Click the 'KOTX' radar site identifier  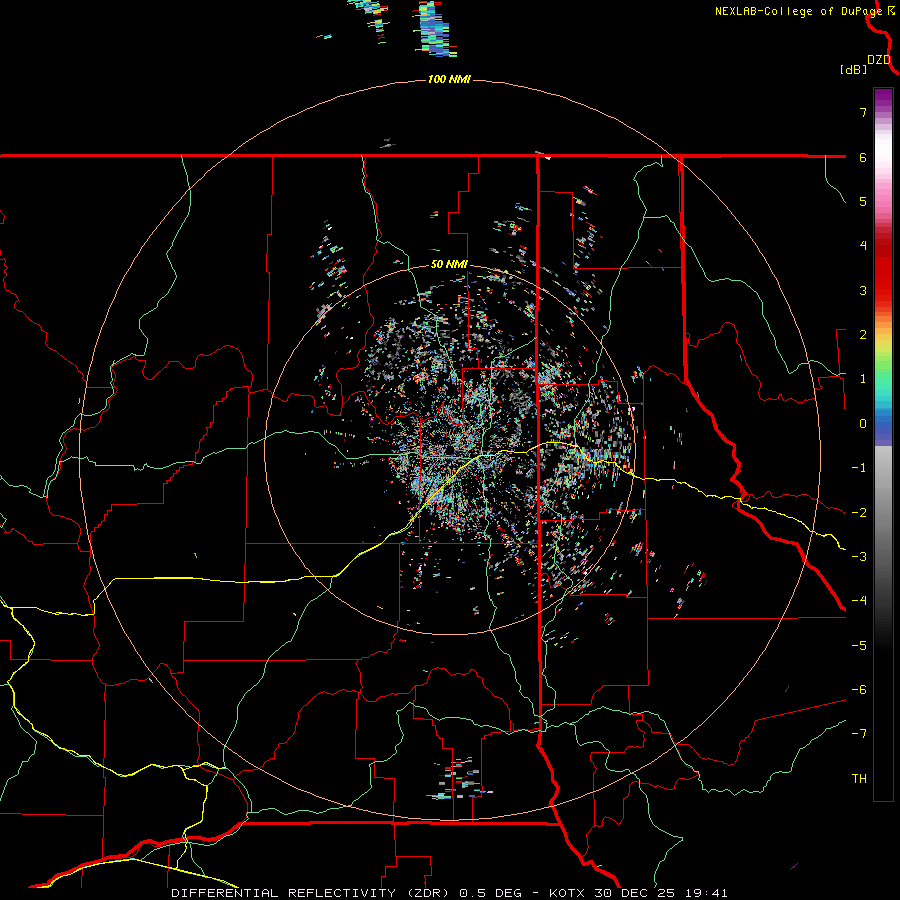click(x=568, y=893)
